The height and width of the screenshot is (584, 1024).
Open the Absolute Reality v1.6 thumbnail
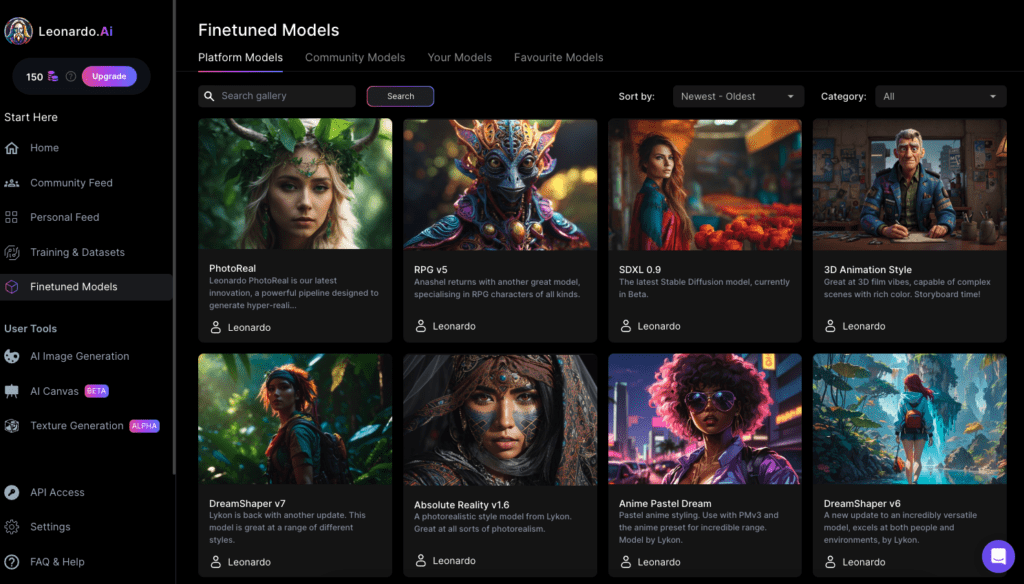[x=500, y=420]
